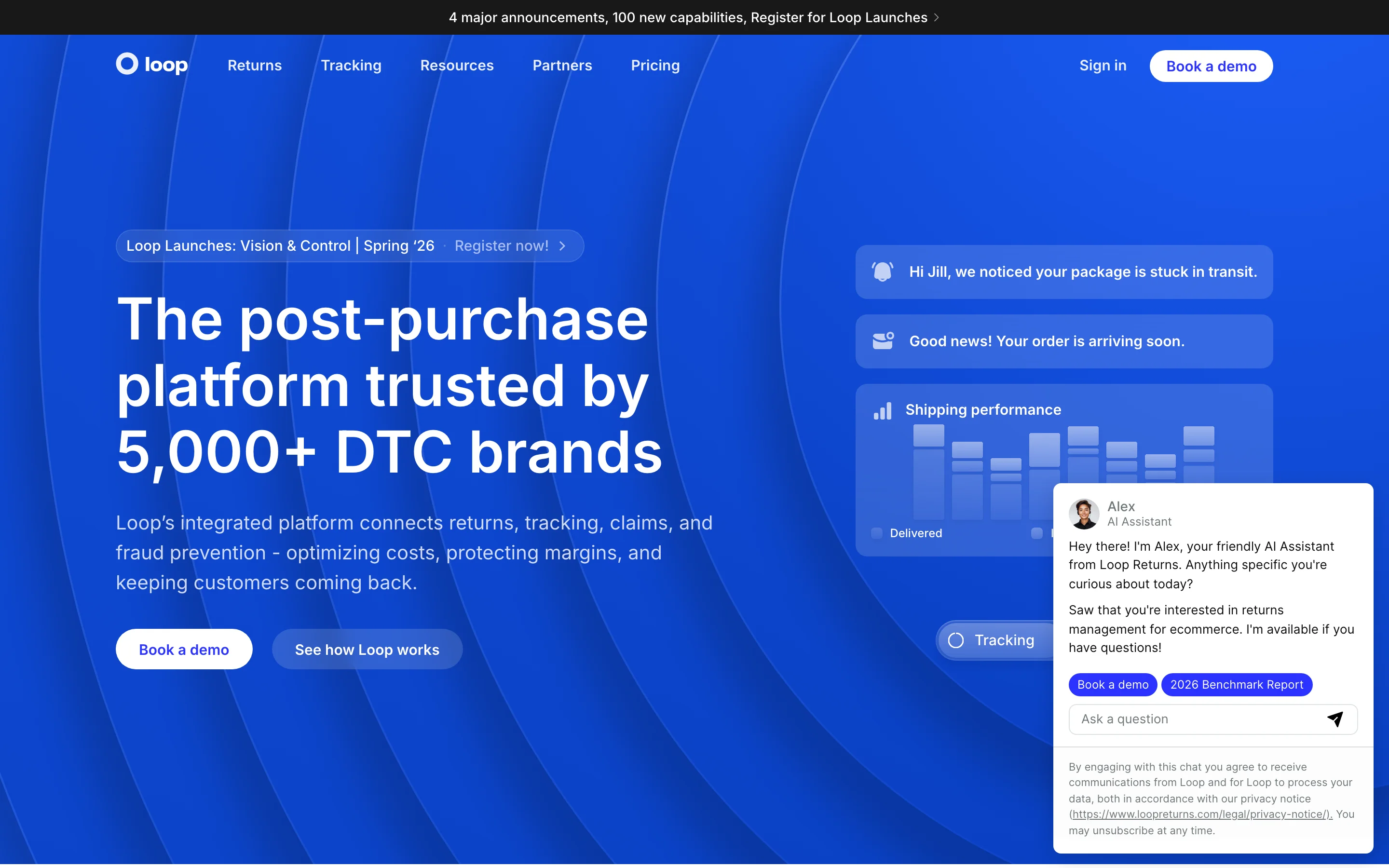Click the Loop logo in header
Screen dimensions: 1389x868
(151, 64)
